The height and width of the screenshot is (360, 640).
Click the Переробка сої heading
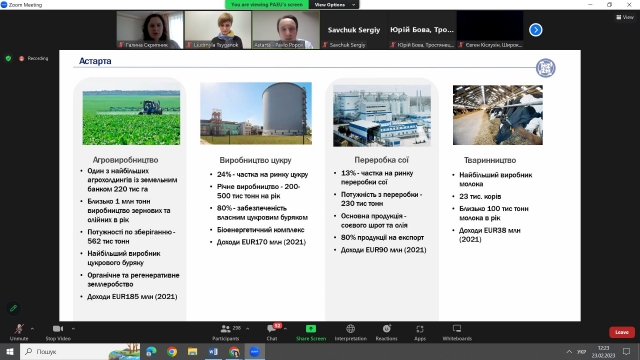point(381,160)
